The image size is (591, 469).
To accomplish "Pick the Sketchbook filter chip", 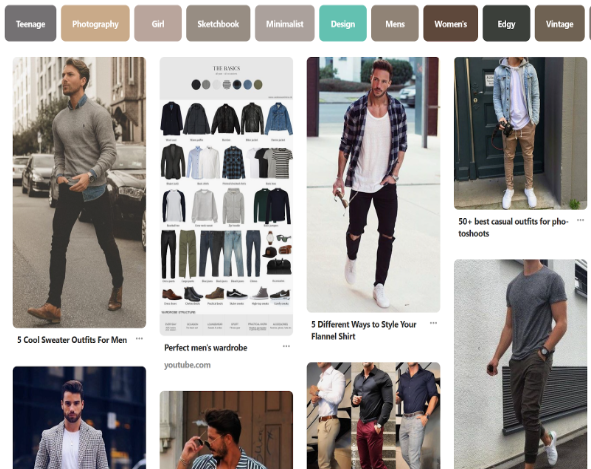I will tap(218, 23).
